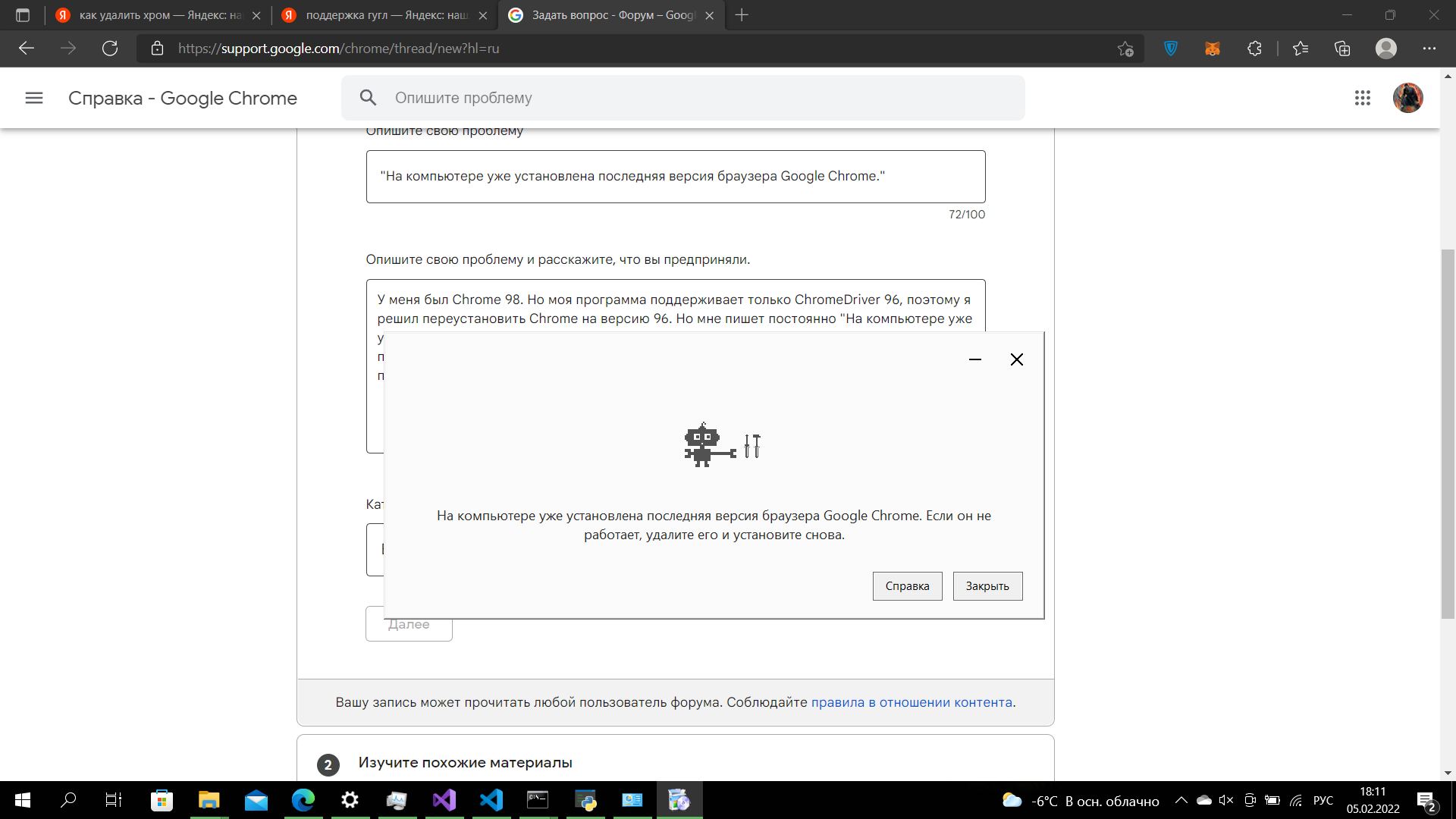Viewport: 1456px width, 819px height.
Task: Switch to Microsoft Edge on taskbar
Action: tap(303, 800)
